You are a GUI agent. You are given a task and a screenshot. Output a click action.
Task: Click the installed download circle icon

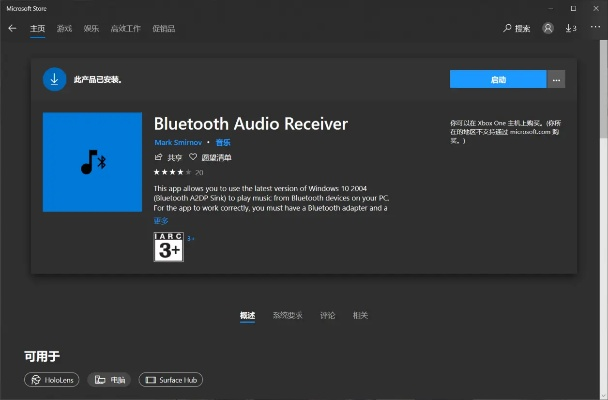tap(55, 78)
